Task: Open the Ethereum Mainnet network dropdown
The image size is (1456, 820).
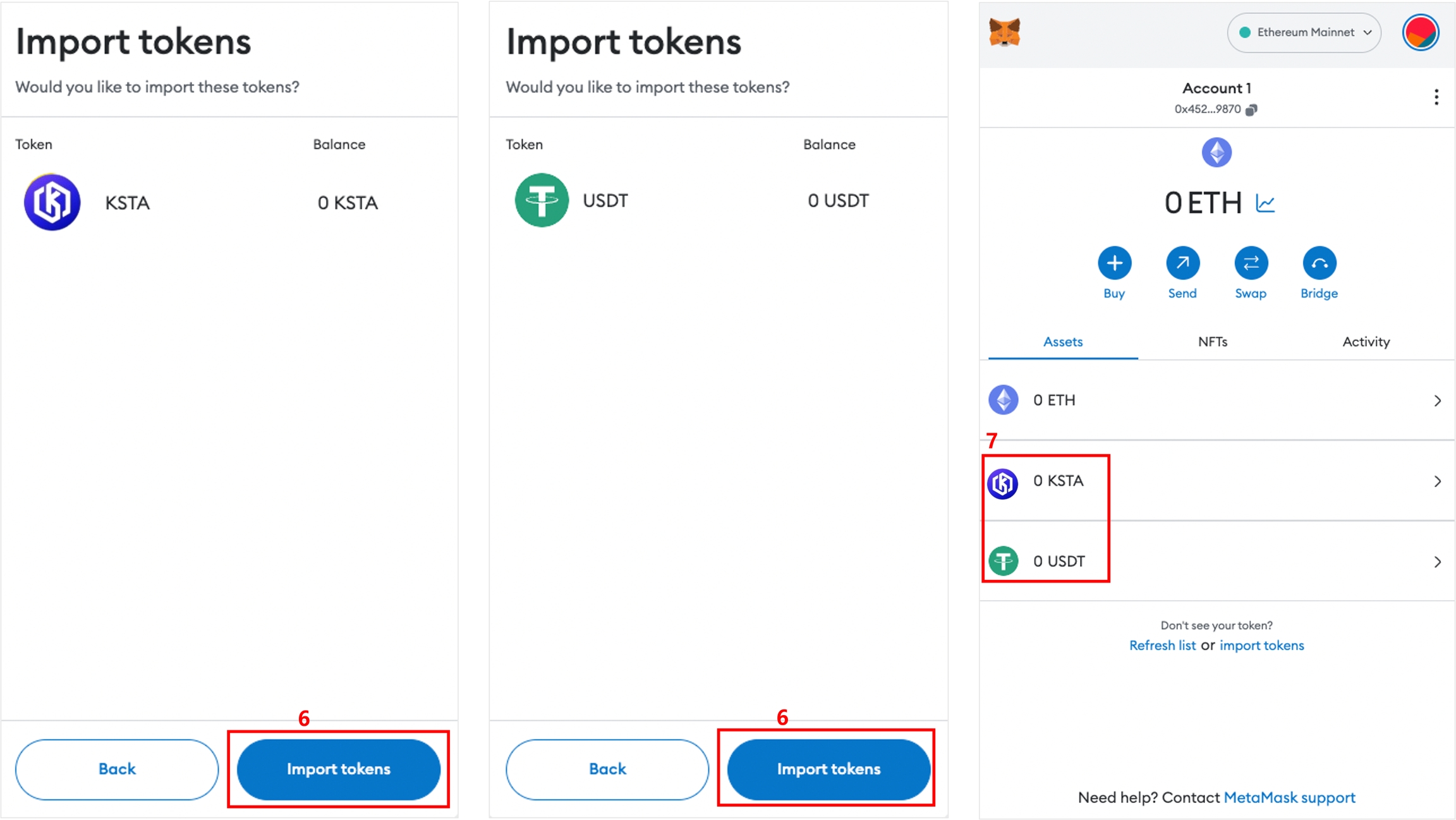Action: pyautogui.click(x=1304, y=32)
